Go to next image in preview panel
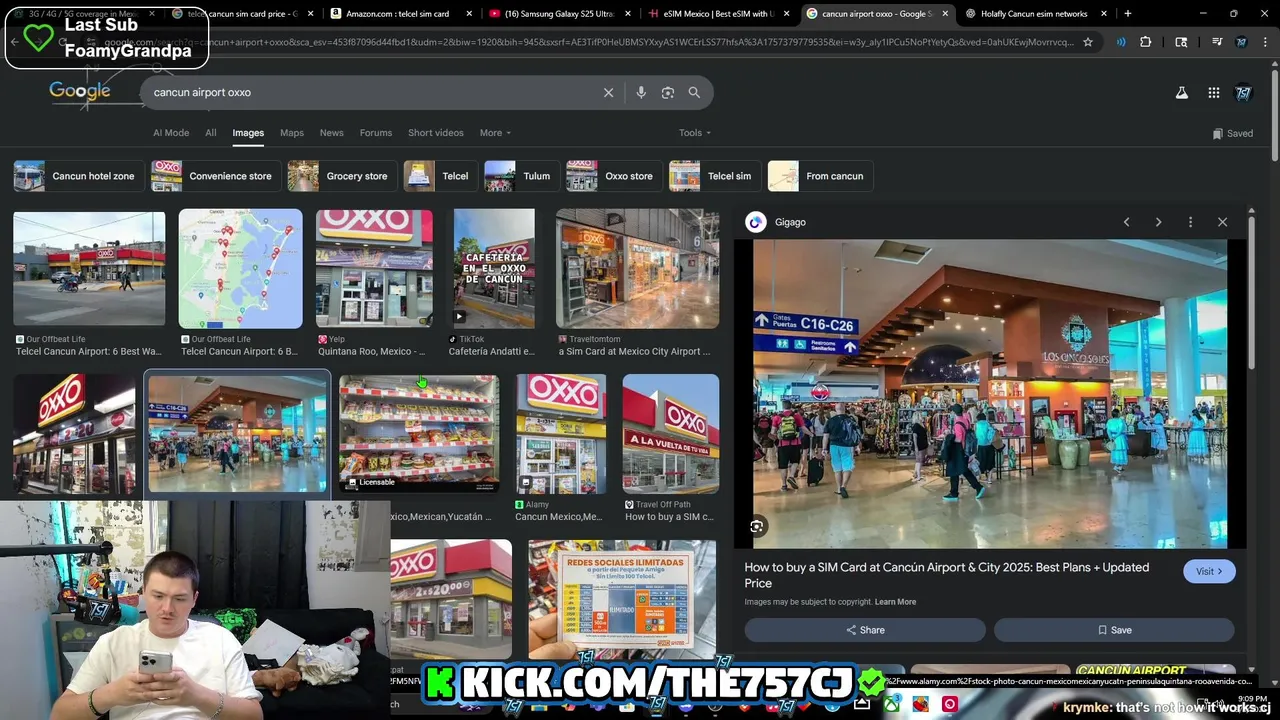Viewport: 1280px width, 720px height. pyautogui.click(x=1158, y=222)
